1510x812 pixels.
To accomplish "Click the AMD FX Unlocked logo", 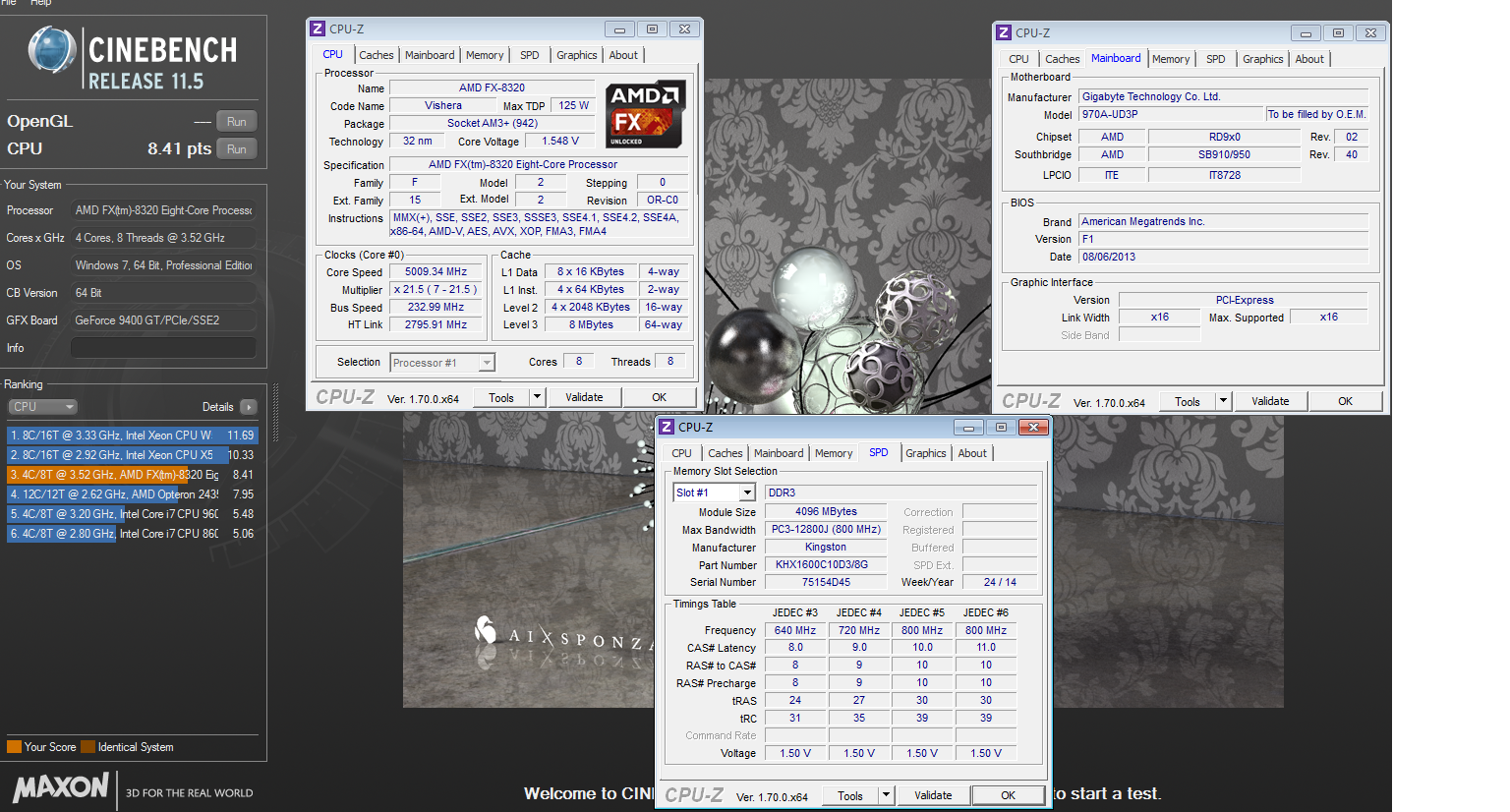I will coord(645,114).
